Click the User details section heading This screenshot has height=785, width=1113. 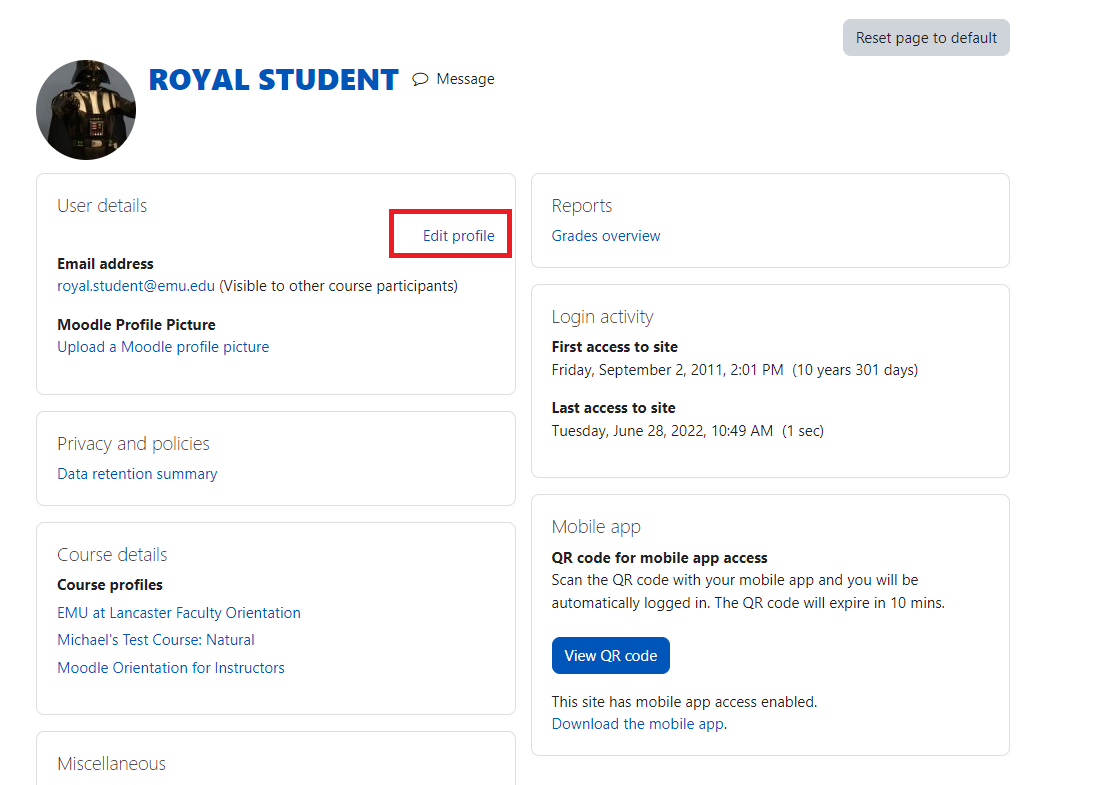[x=102, y=206]
